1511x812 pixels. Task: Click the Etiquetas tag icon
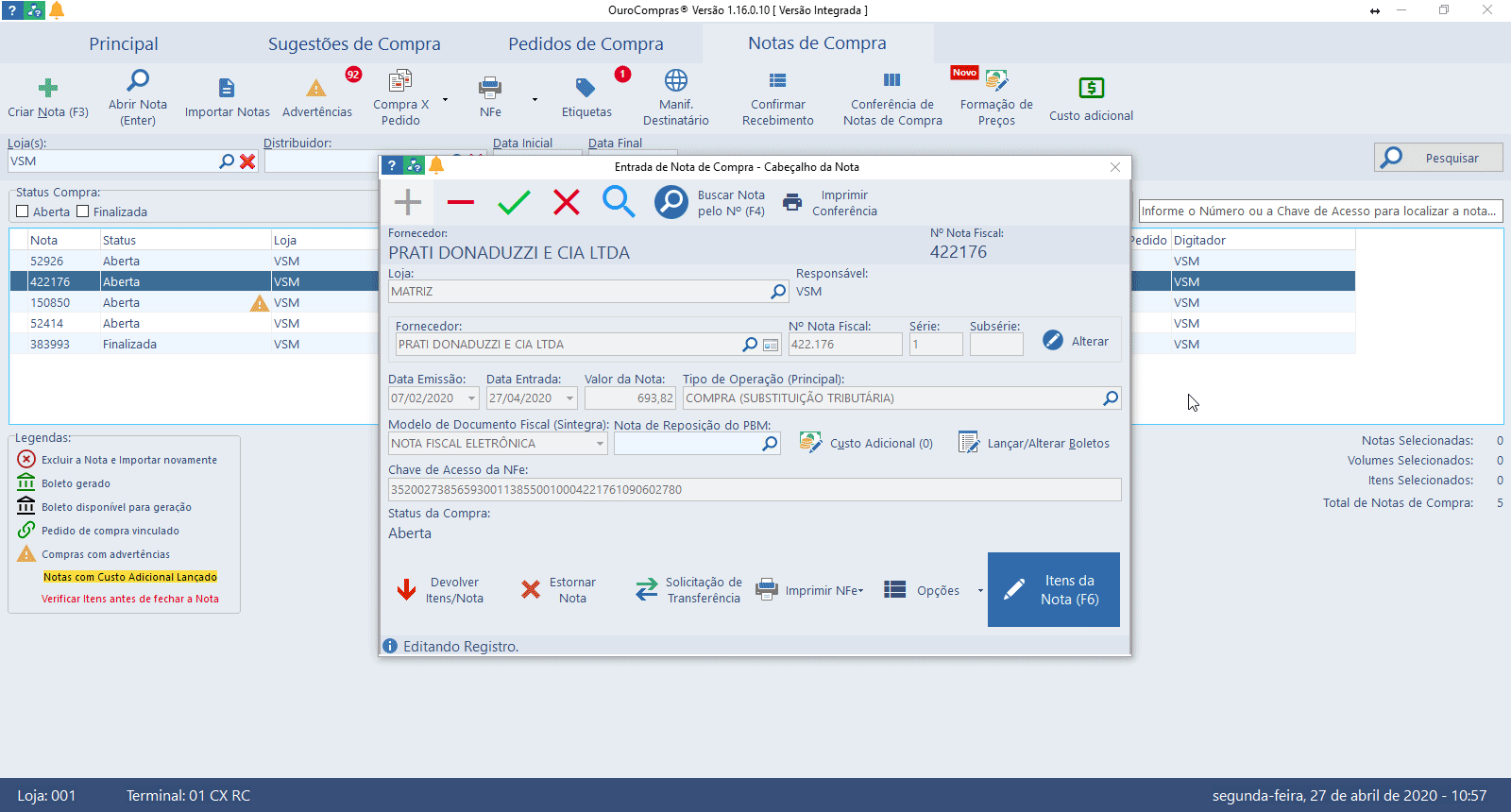586,89
